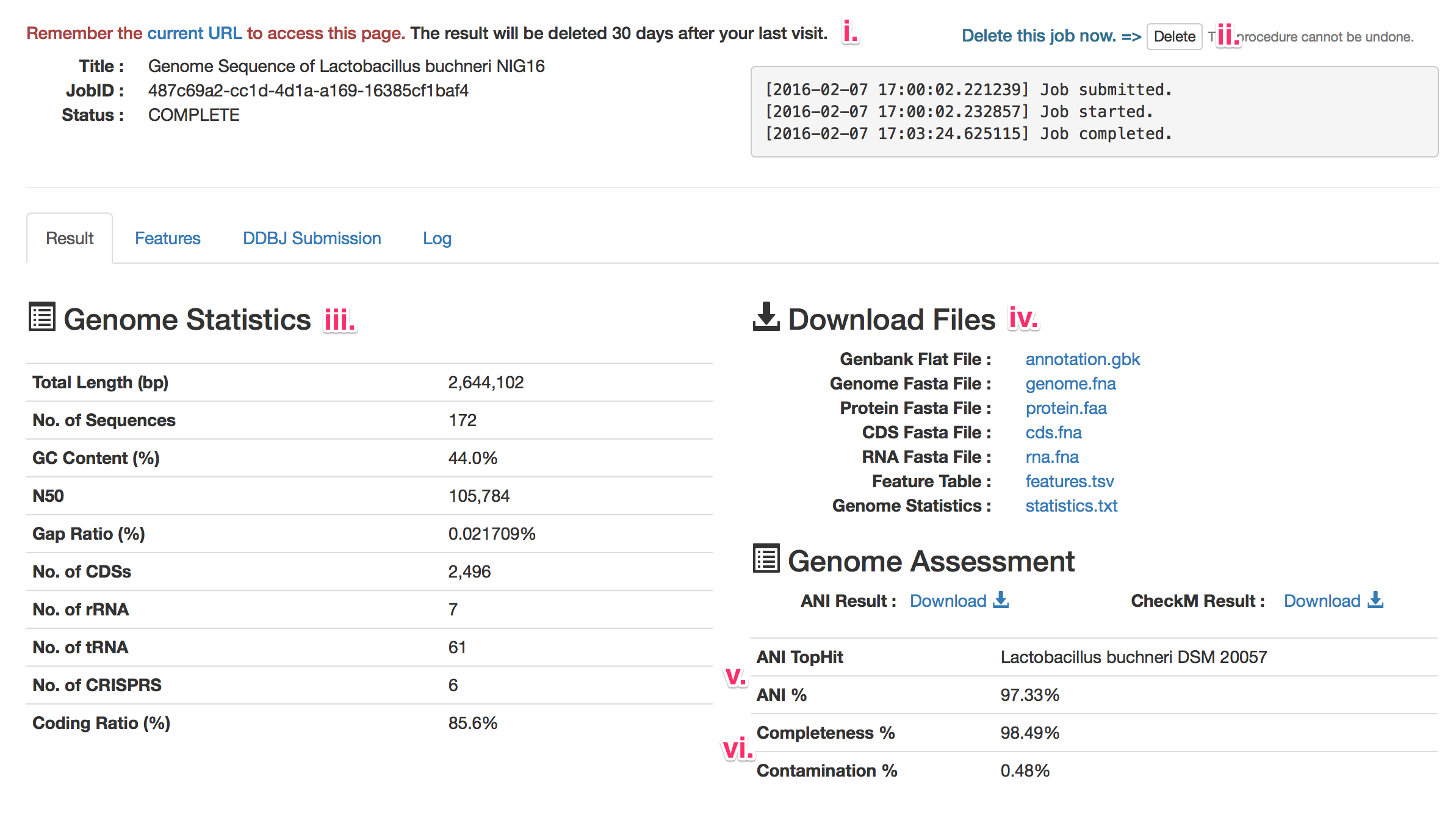Open features.tsv feature table
This screenshot has height=823, width=1456.
(x=1069, y=481)
